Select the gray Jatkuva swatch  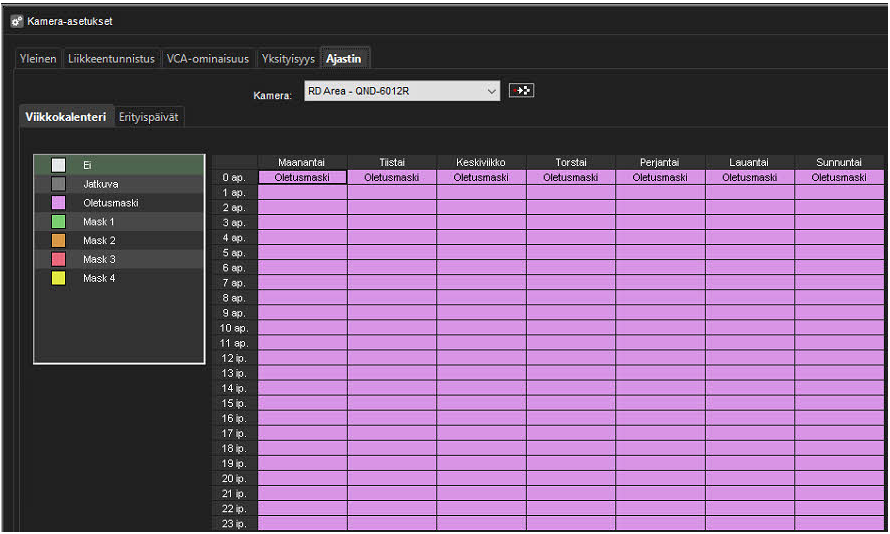tap(59, 184)
